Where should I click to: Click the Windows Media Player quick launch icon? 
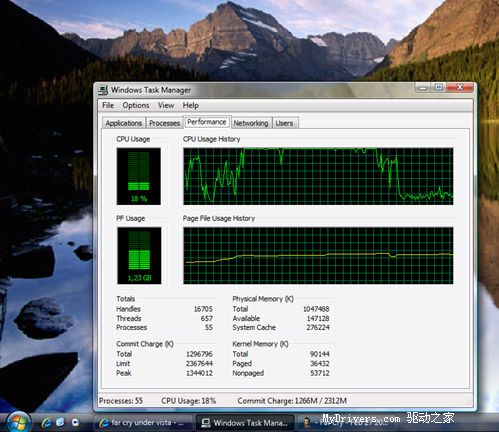pyautogui.click(x=76, y=422)
